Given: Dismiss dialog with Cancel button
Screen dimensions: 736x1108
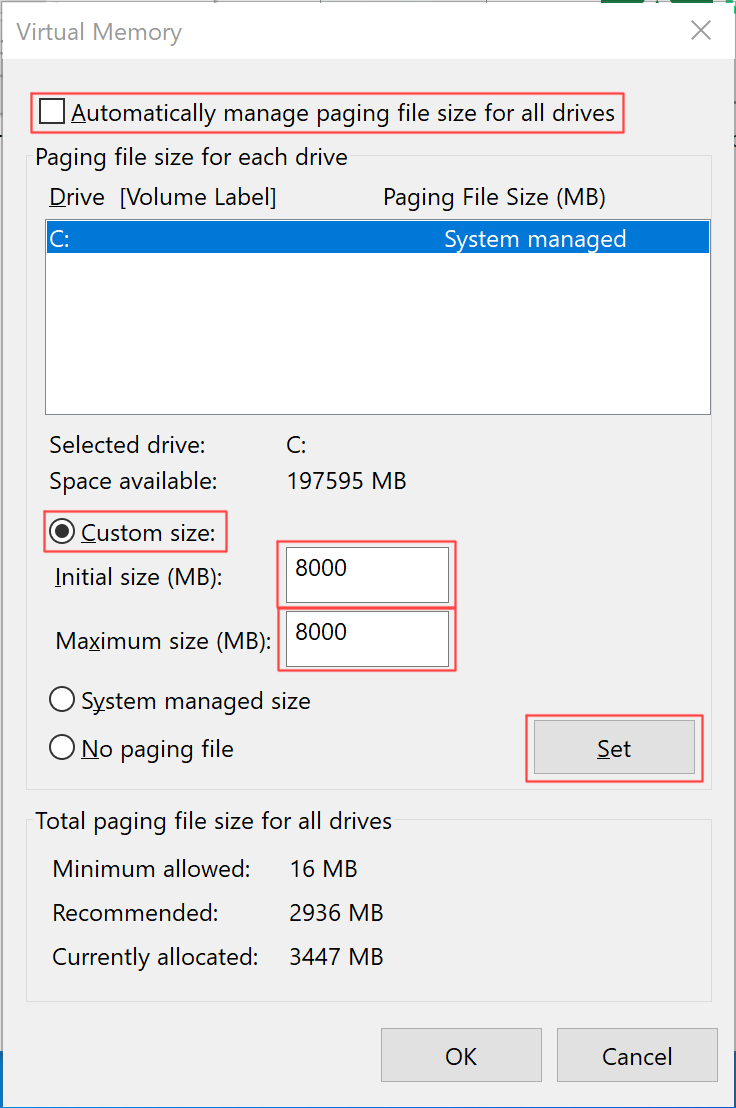Looking at the screenshot, I should [x=637, y=1056].
